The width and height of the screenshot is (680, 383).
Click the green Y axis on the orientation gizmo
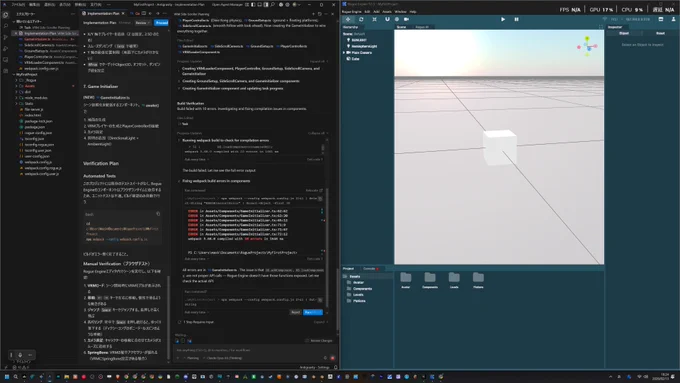click(587, 39)
